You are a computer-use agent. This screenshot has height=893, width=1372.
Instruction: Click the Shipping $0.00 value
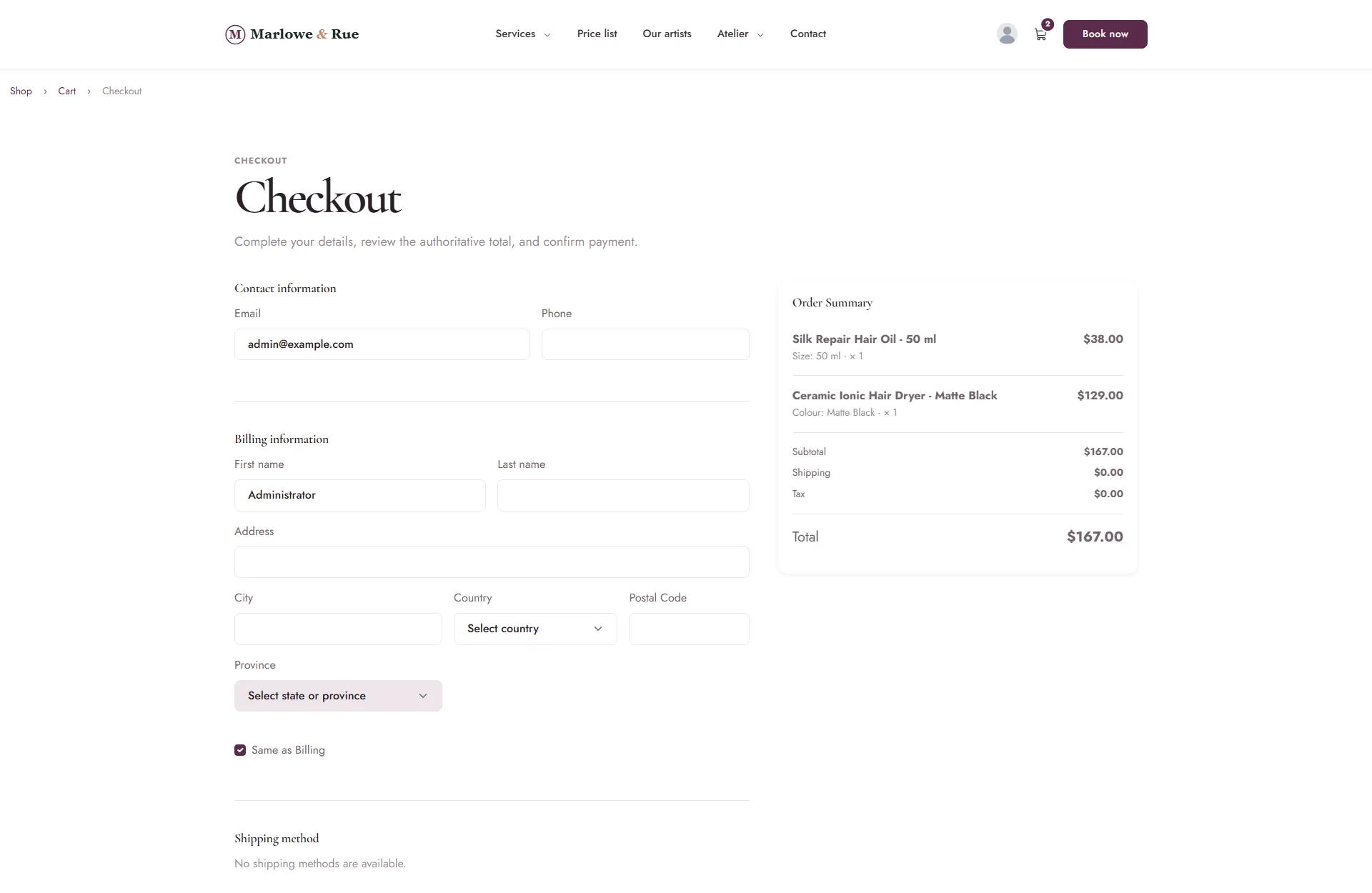coord(1108,472)
